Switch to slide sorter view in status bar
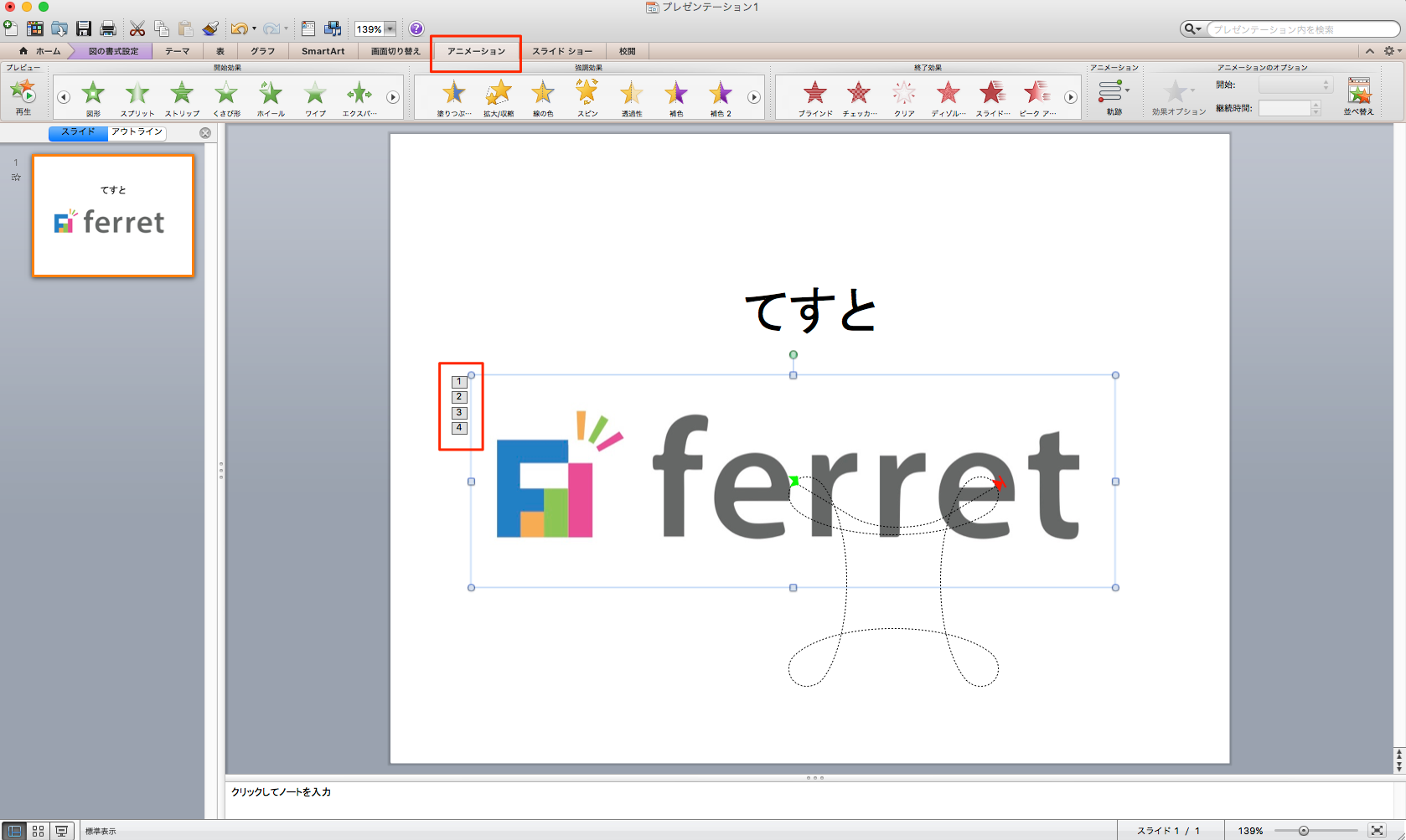The width and height of the screenshot is (1406, 840). click(x=38, y=831)
